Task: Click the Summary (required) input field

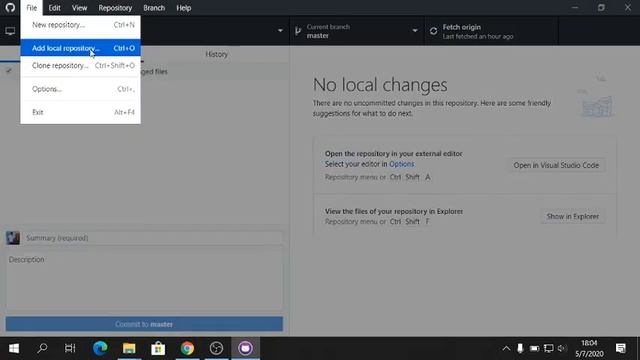Action: (153, 238)
